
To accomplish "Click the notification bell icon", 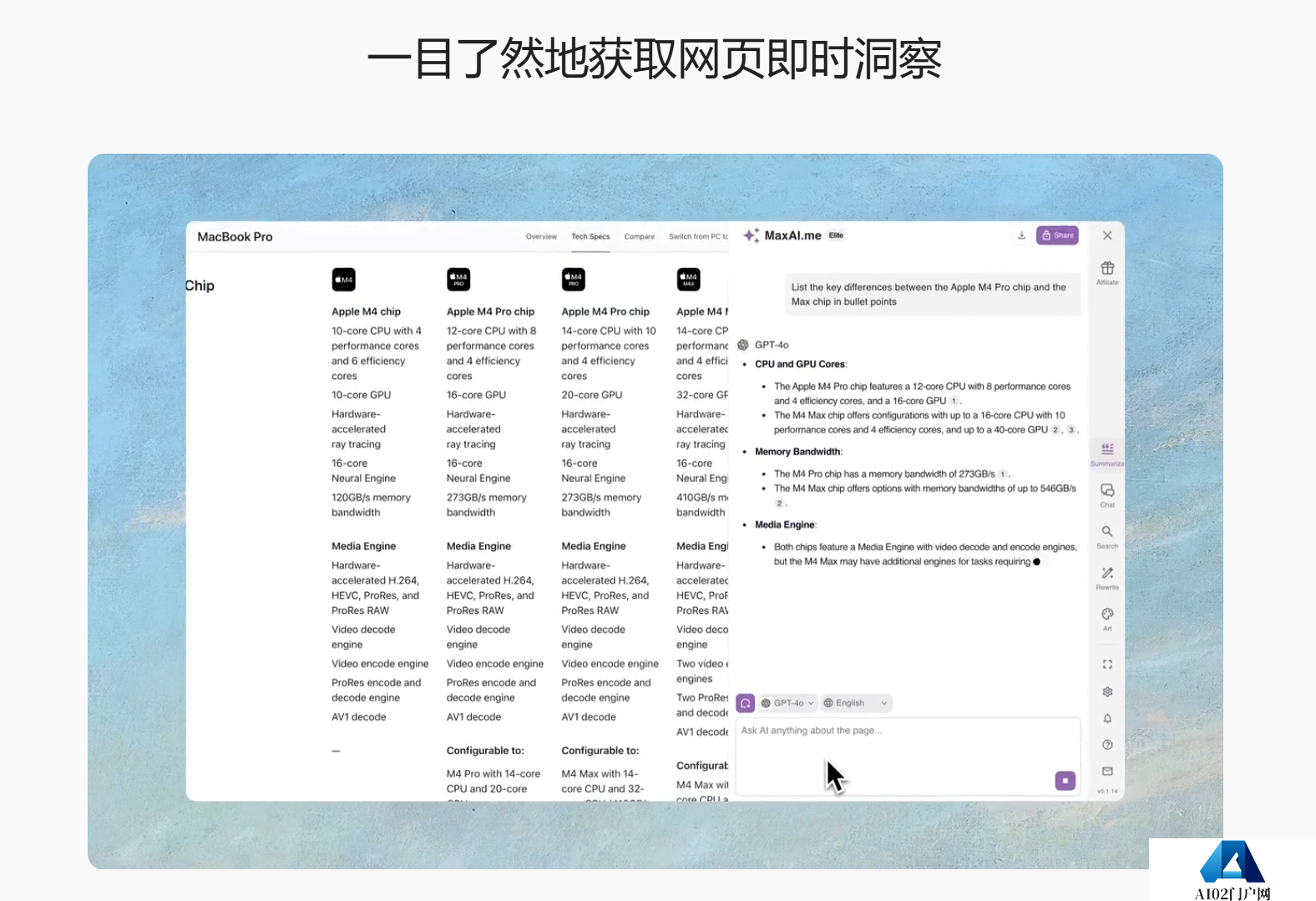I will (x=1107, y=718).
